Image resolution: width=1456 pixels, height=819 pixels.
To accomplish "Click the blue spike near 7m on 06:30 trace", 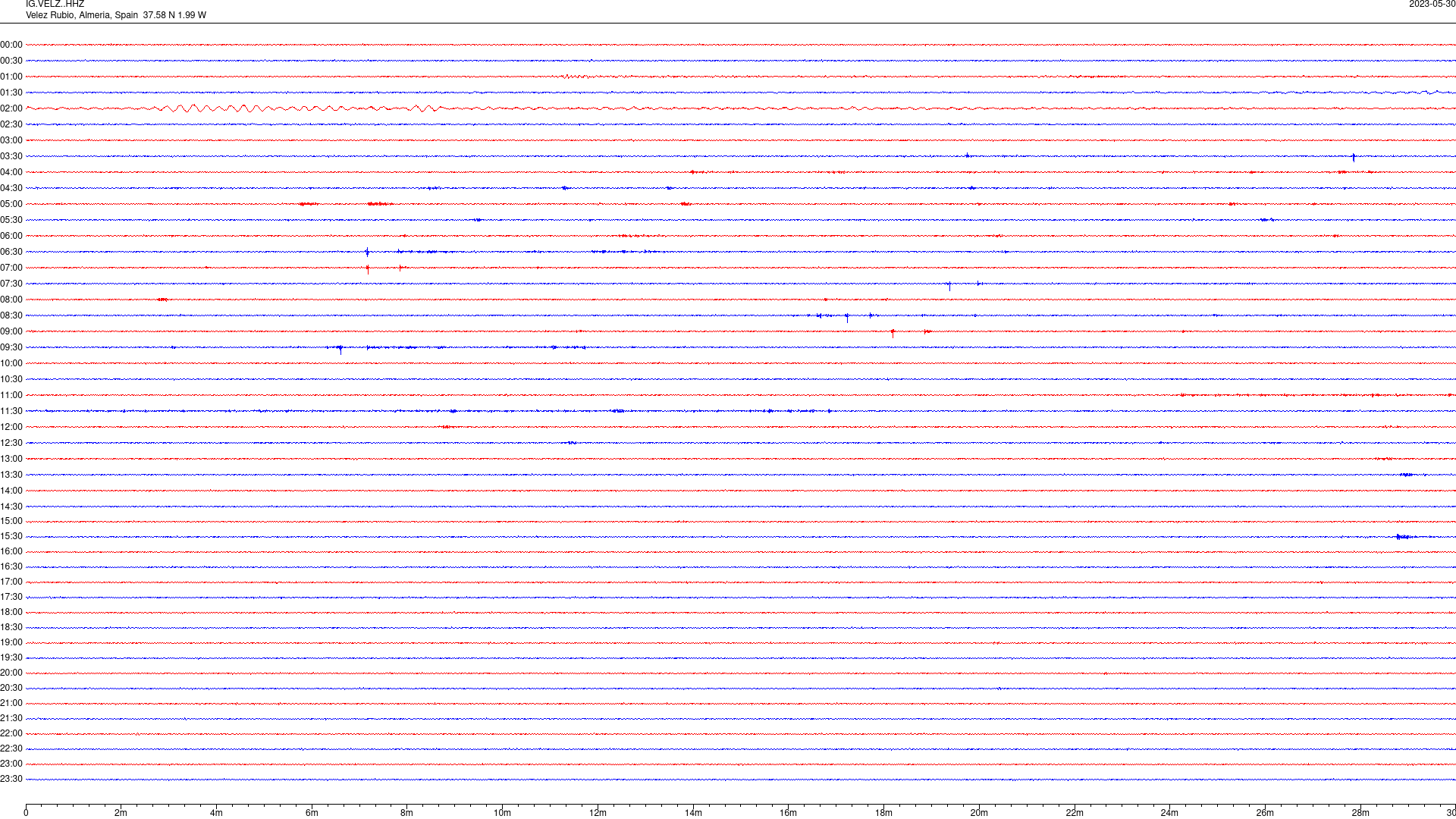I will (367, 253).
